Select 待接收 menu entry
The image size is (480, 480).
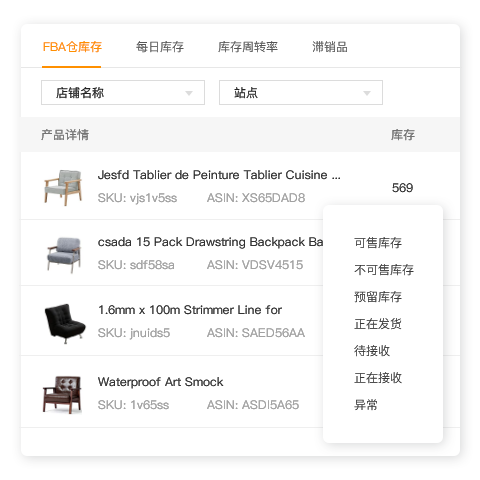pyautogui.click(x=372, y=351)
